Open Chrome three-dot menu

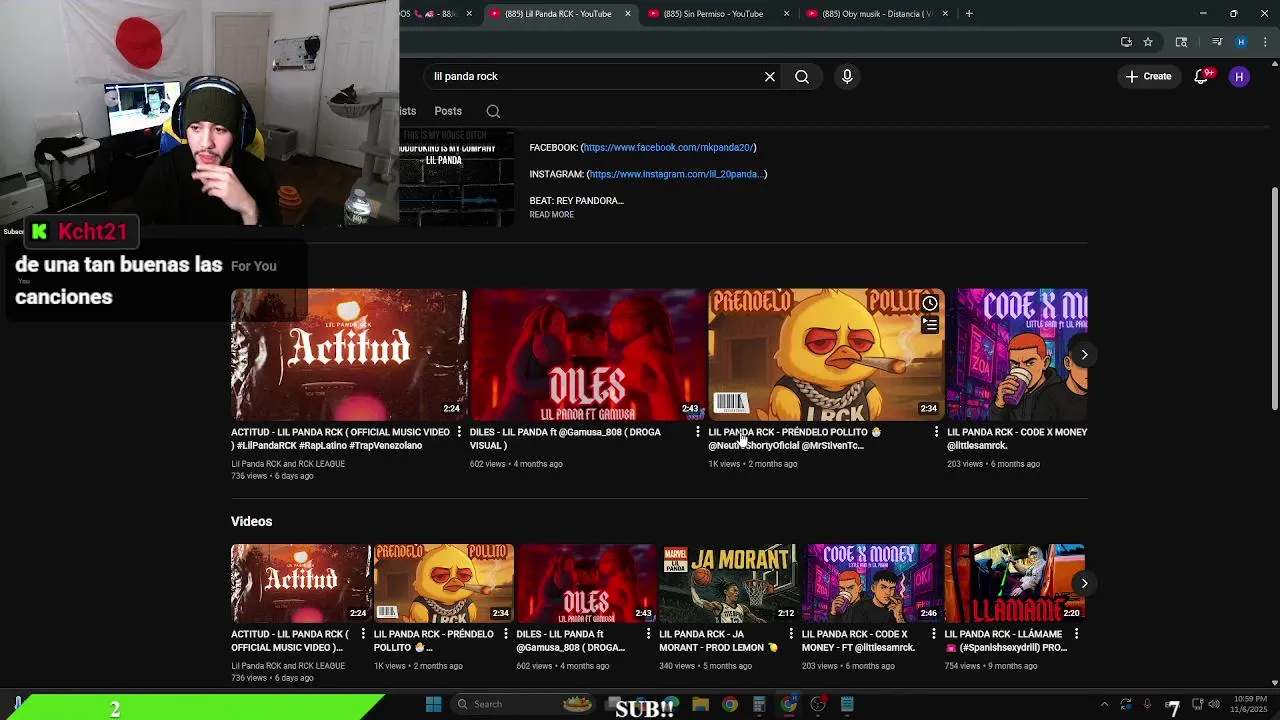point(1264,42)
